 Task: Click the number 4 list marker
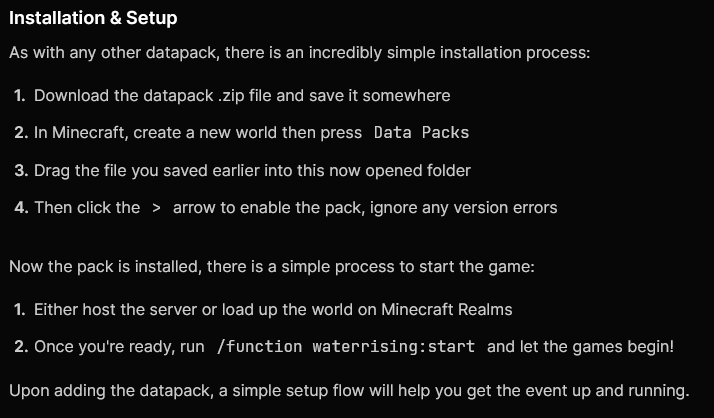click(21, 208)
